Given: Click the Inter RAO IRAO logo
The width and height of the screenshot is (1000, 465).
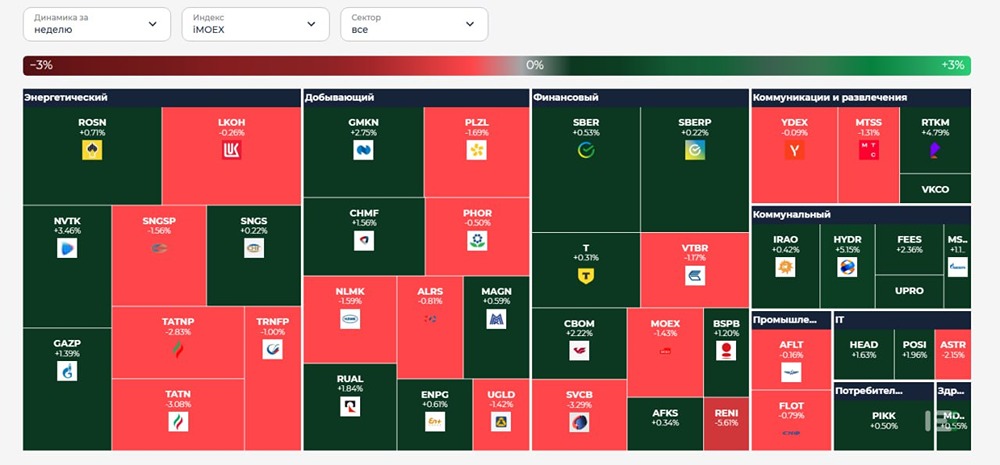Looking at the screenshot, I should point(785,267).
